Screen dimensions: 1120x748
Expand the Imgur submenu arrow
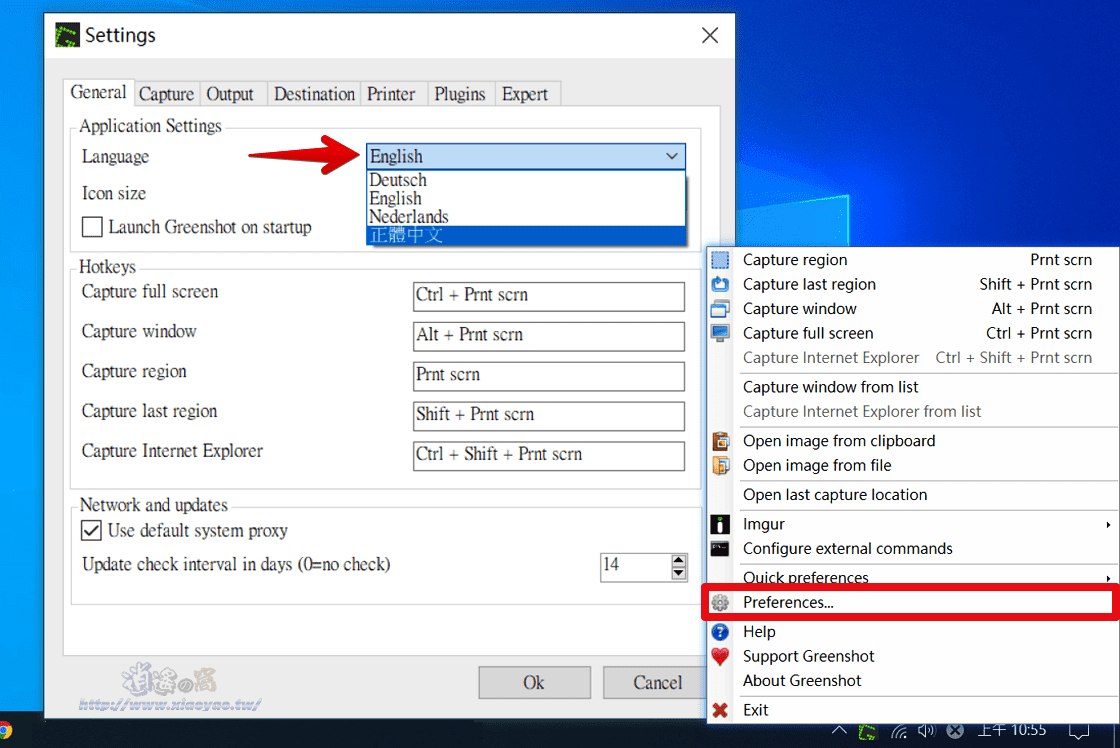click(1108, 525)
